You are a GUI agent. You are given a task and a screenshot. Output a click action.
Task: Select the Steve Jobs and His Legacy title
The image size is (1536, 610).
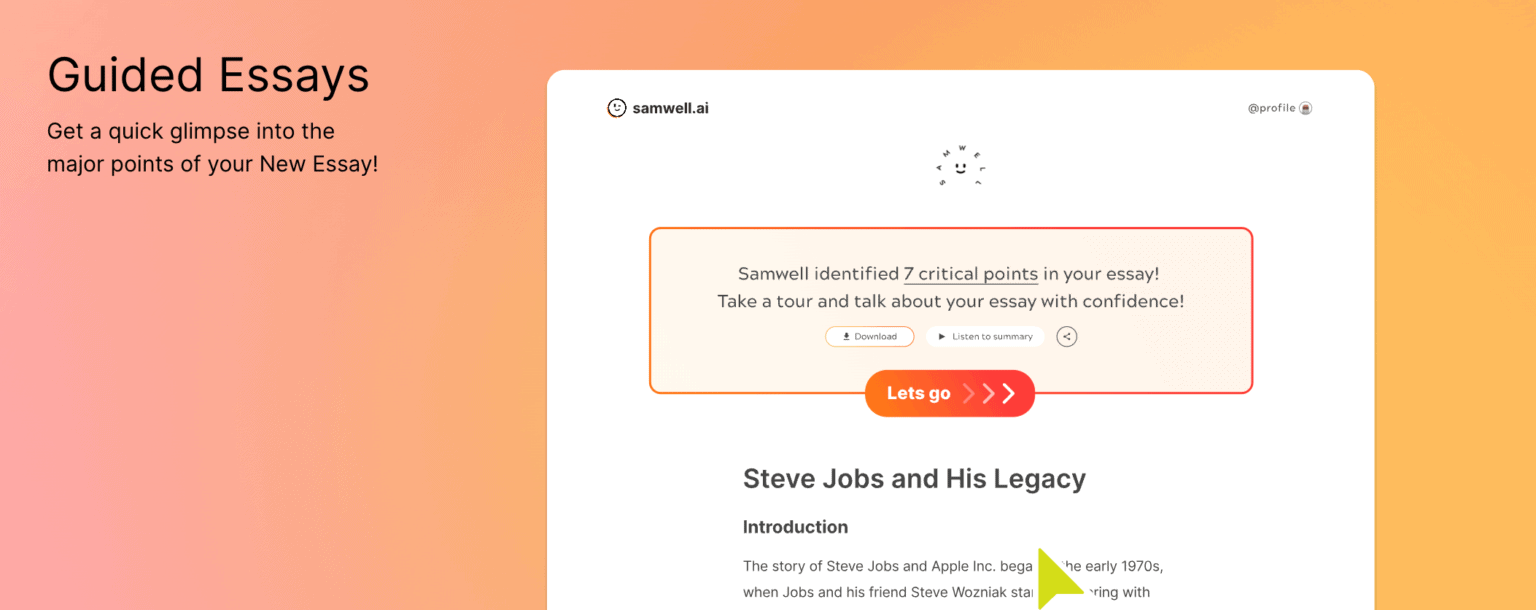pyautogui.click(x=913, y=478)
